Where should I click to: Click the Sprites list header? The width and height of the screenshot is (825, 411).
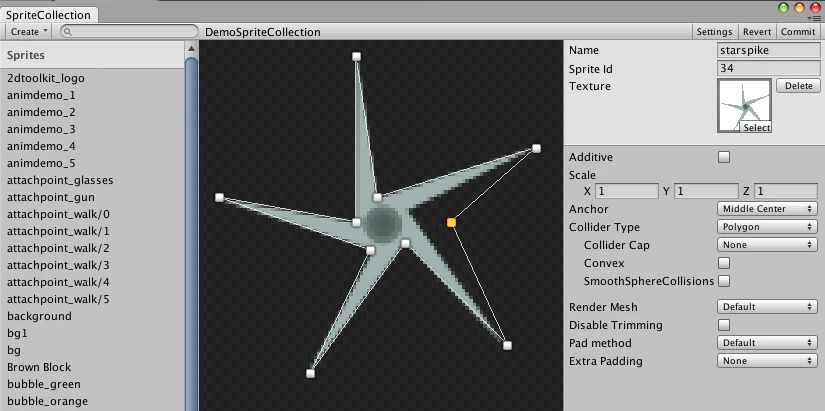pyautogui.click(x=92, y=55)
